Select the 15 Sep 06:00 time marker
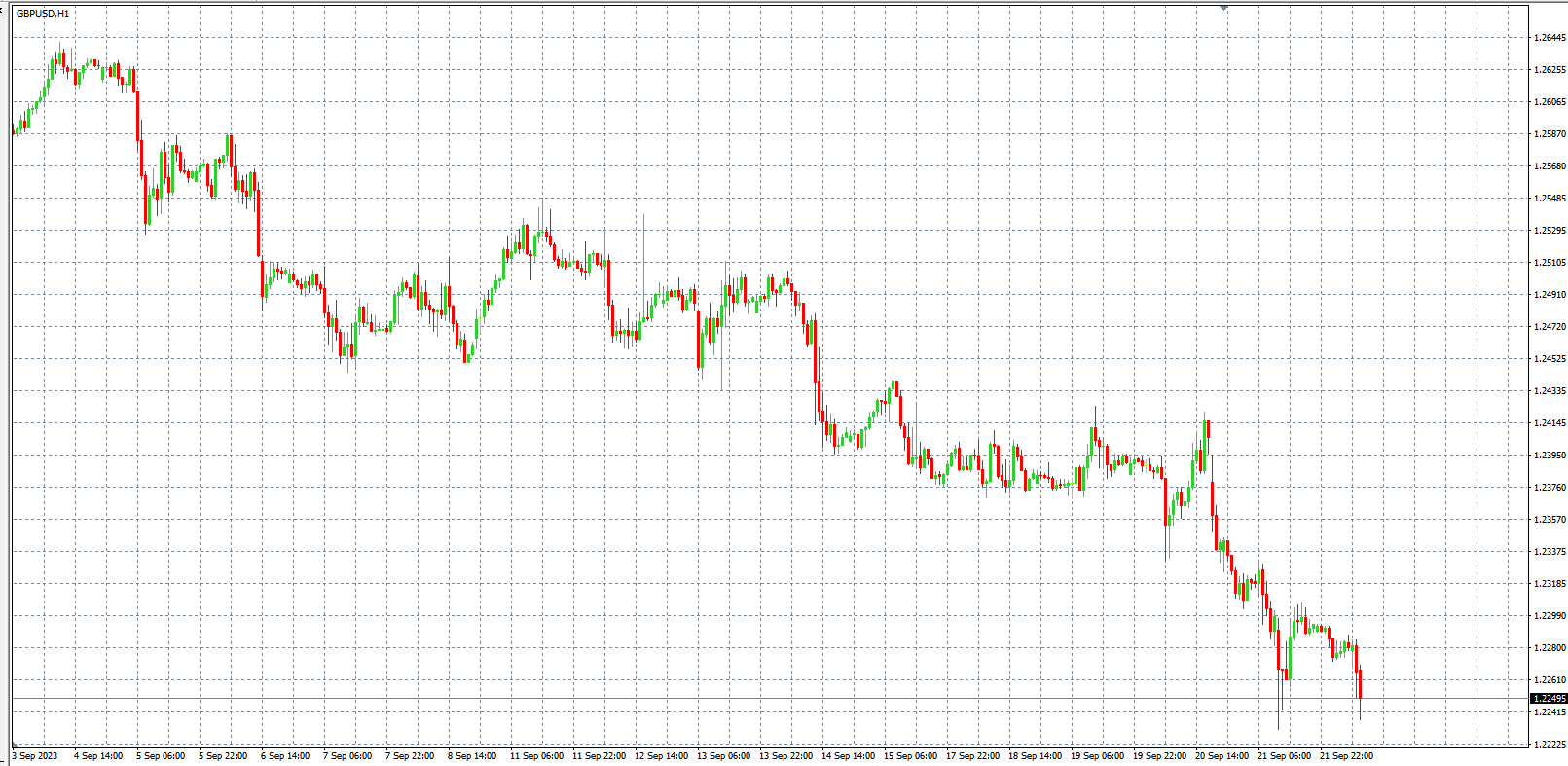The image size is (1568, 766). coord(910,756)
